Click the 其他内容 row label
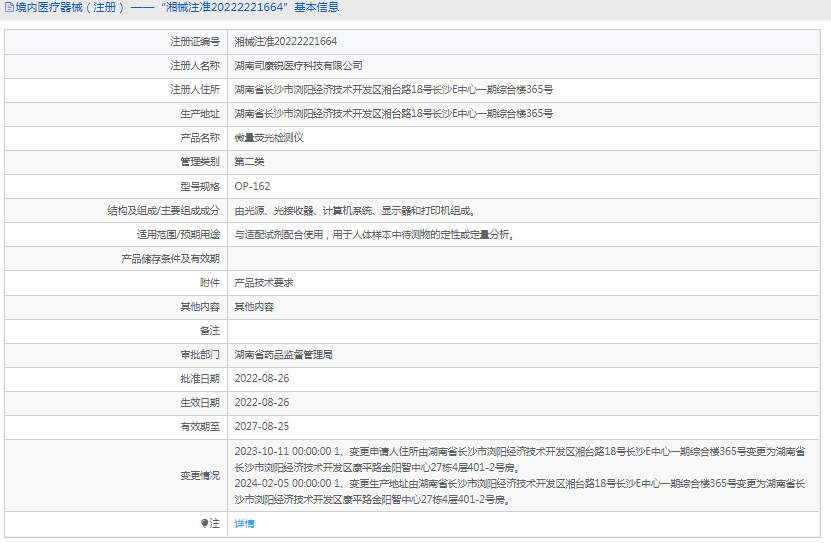This screenshot has height=543, width=831. click(x=200, y=307)
